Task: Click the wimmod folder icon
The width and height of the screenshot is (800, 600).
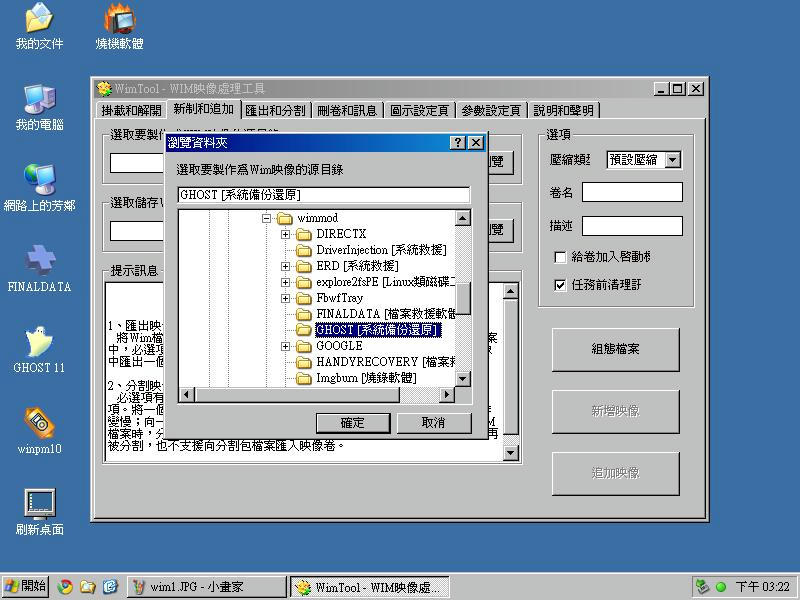Action: click(285, 218)
